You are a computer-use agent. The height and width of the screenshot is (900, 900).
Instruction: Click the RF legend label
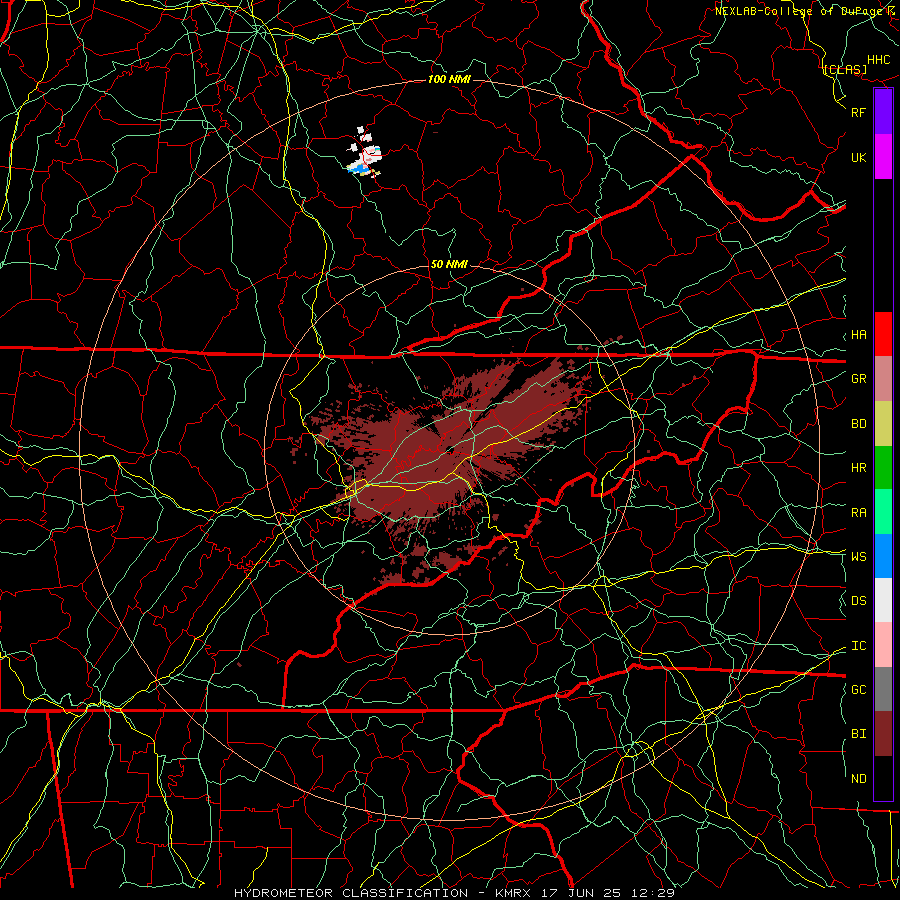pyautogui.click(x=859, y=112)
